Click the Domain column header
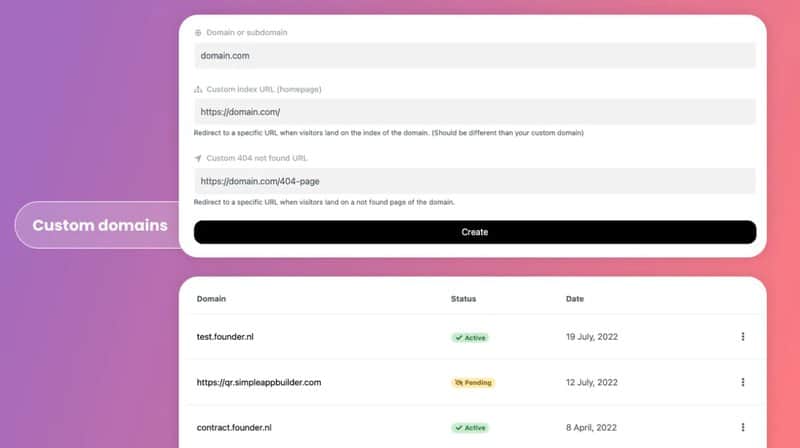The height and width of the screenshot is (448, 800). click(x=211, y=299)
